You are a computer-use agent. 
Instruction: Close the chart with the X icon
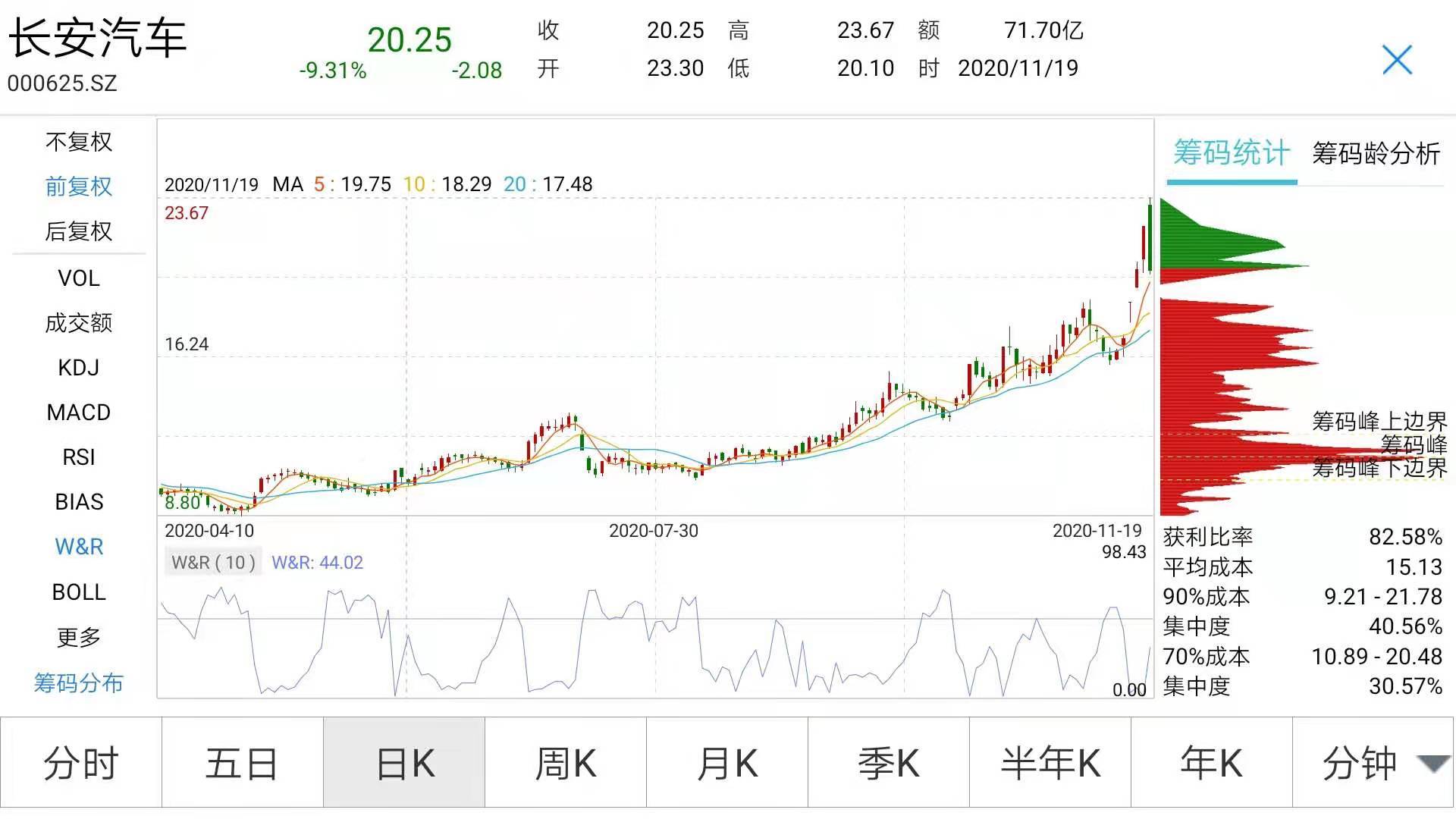pos(1397,60)
